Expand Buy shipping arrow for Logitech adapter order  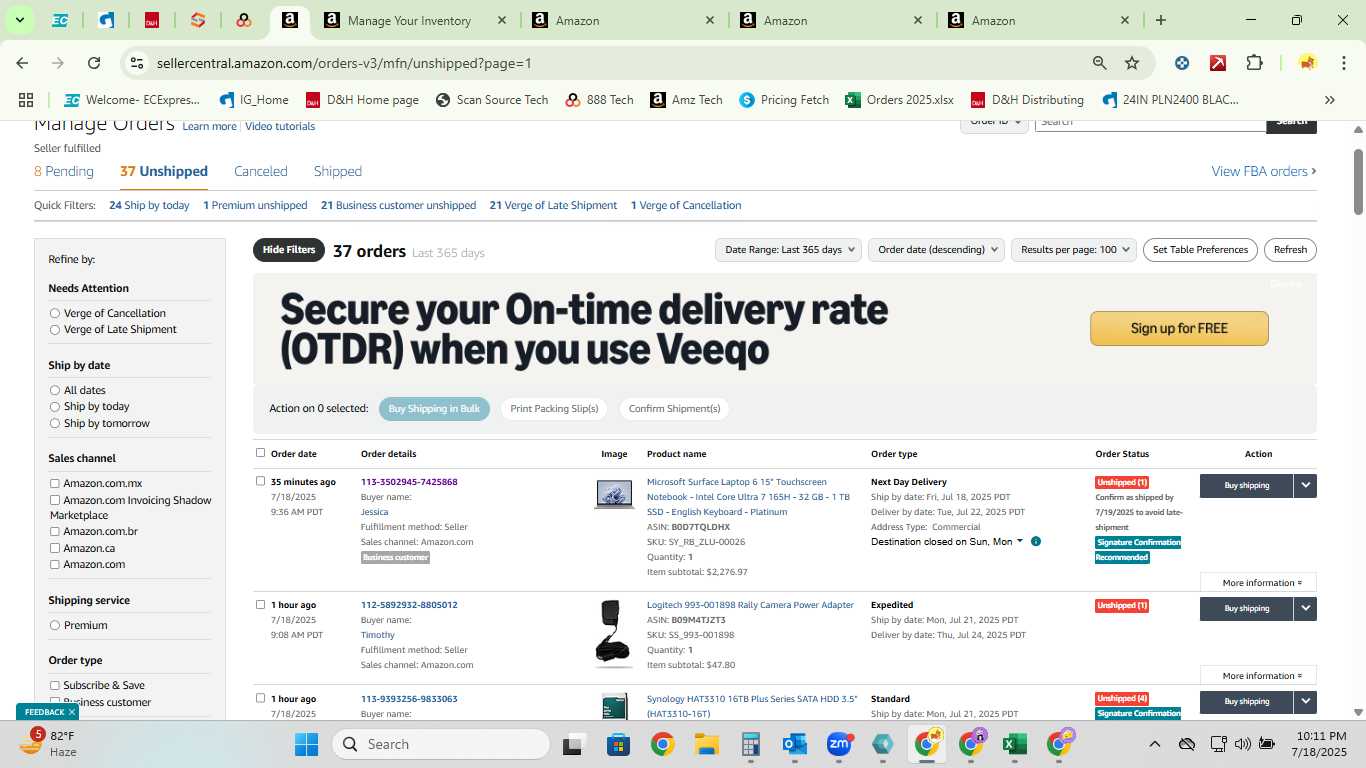point(1305,608)
